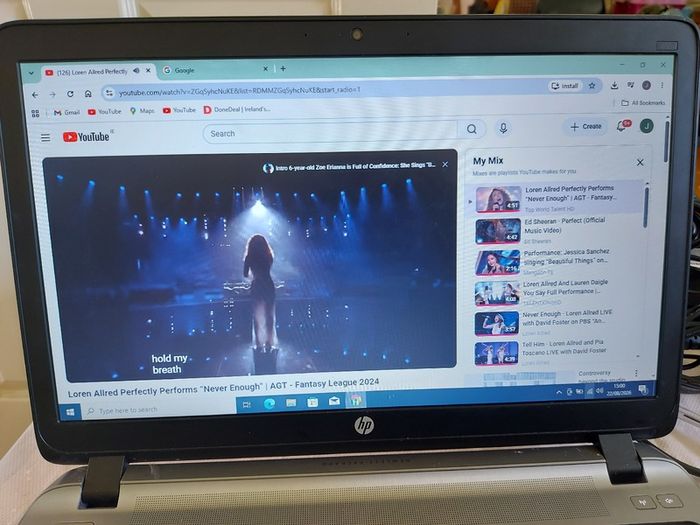Open the apps grid icon in bookmarks bar
The width and height of the screenshot is (700, 525).
(35, 113)
